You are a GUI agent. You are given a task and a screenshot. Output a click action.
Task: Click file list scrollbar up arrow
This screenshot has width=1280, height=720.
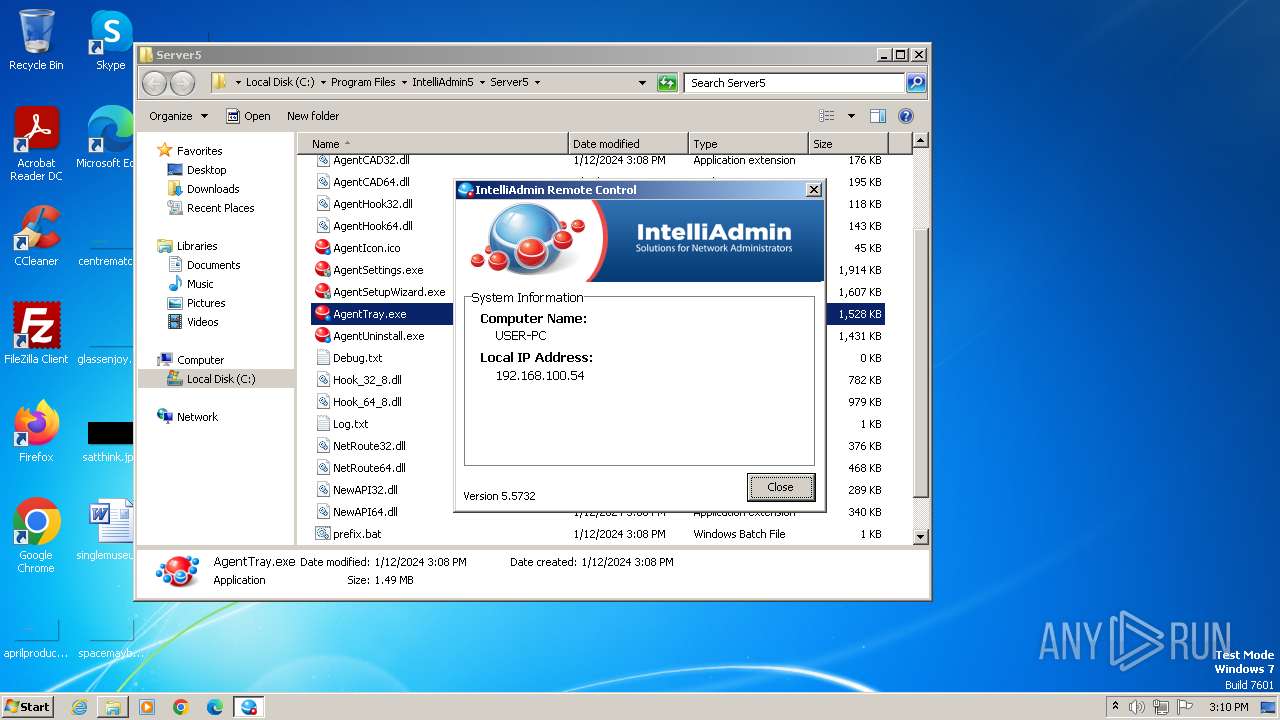tap(921, 141)
